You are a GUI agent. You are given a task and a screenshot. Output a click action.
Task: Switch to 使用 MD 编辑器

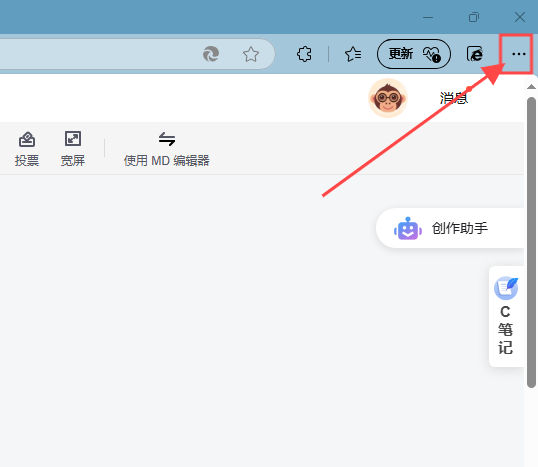coord(166,149)
